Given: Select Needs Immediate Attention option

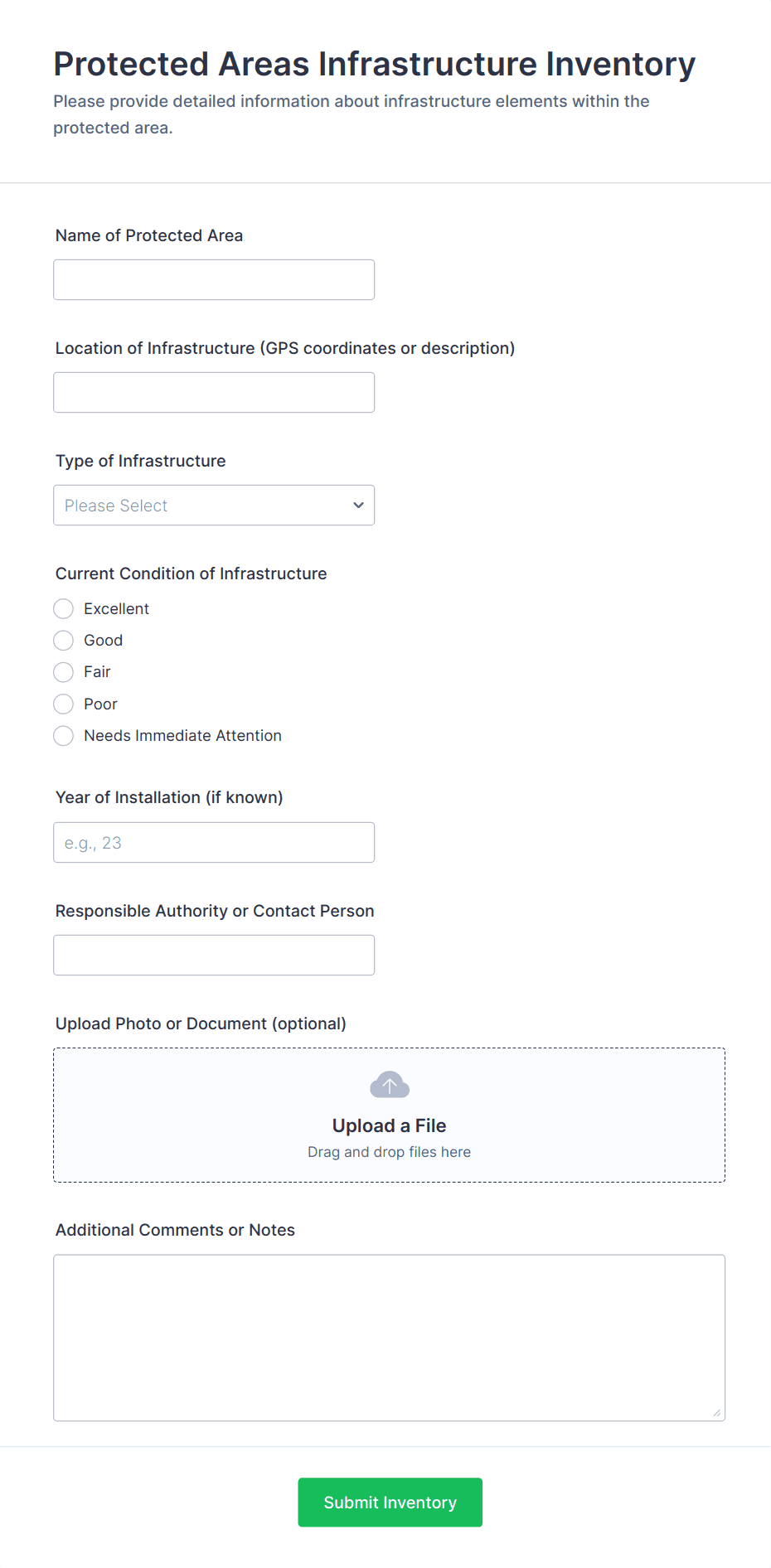Looking at the screenshot, I should [x=64, y=736].
